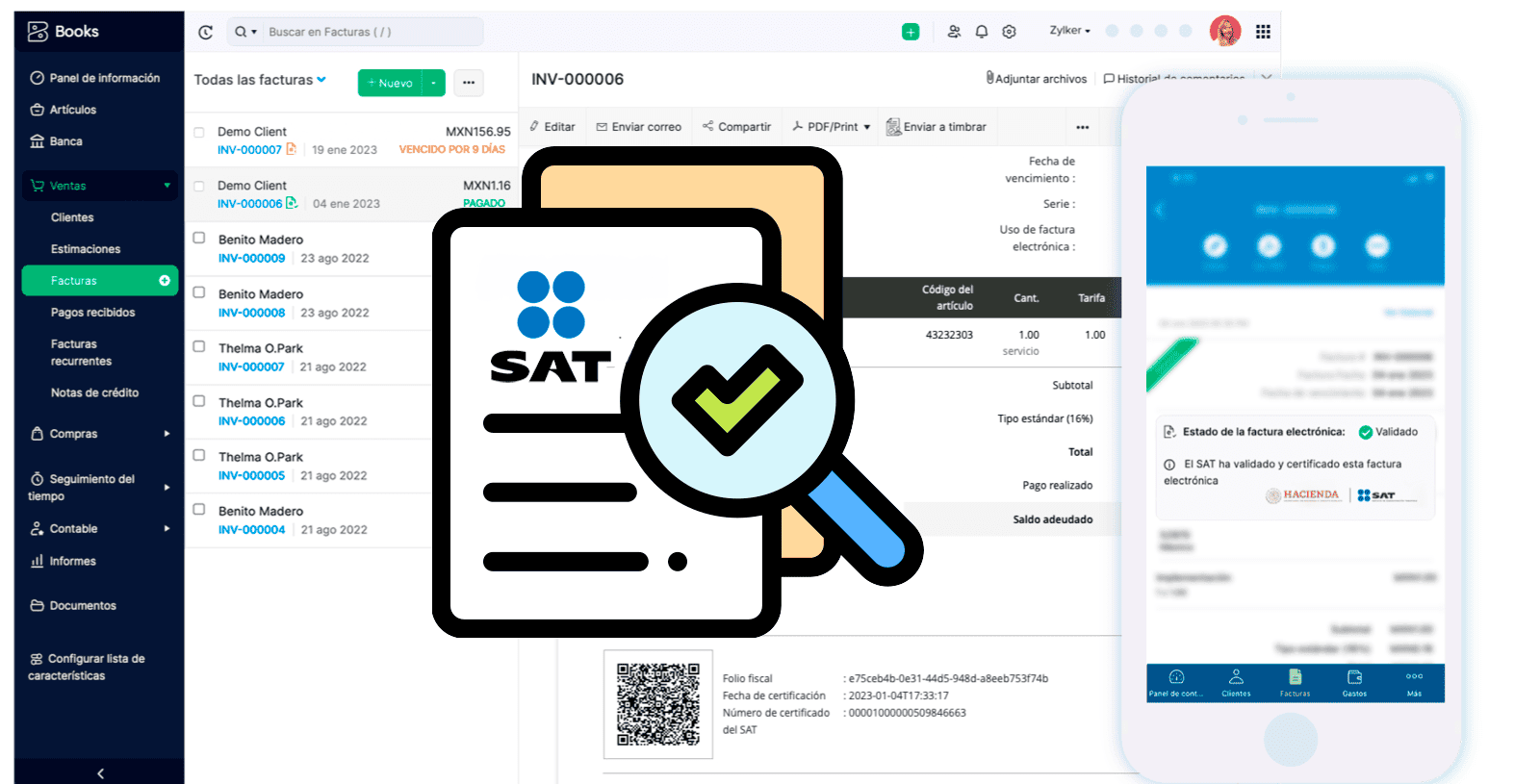The width and height of the screenshot is (1540, 784).
Task: Open Nuevo button dropdown arrow
Action: pyautogui.click(x=434, y=83)
